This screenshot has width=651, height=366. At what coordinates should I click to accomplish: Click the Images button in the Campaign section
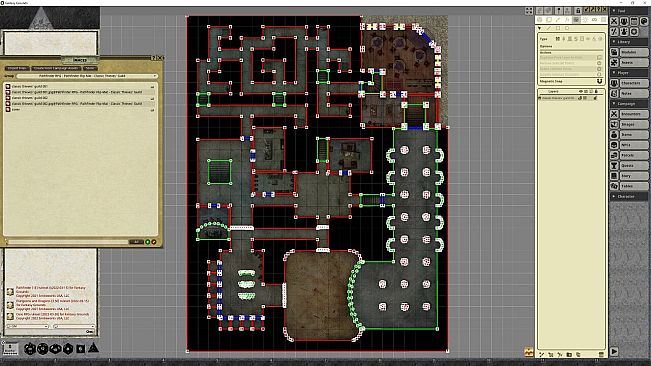tap(634, 124)
